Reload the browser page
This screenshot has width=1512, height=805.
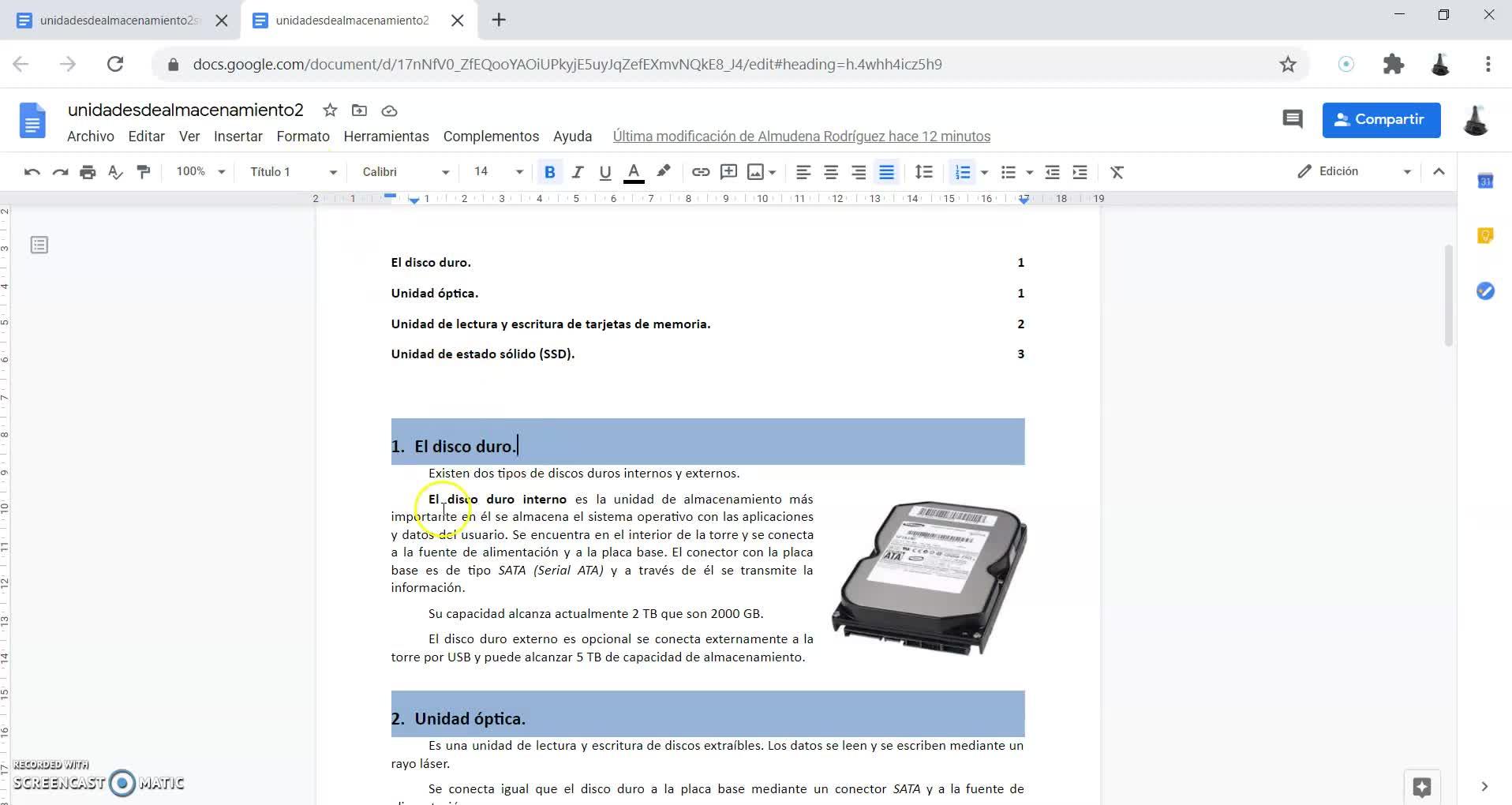tap(115, 65)
